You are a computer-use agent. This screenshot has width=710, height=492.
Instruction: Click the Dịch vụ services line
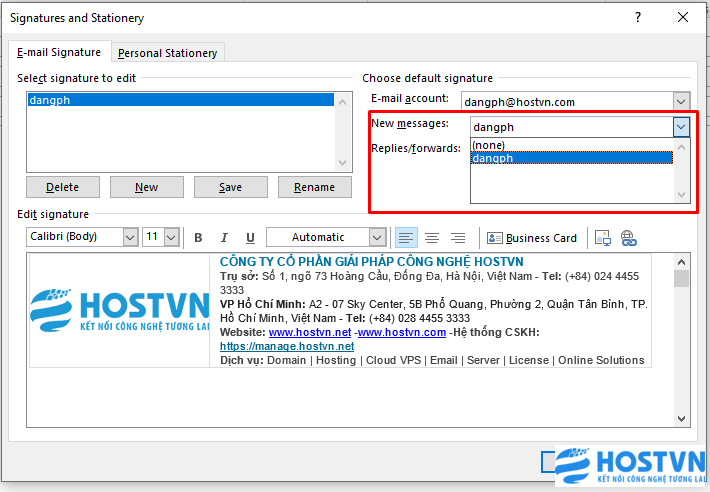click(x=432, y=360)
